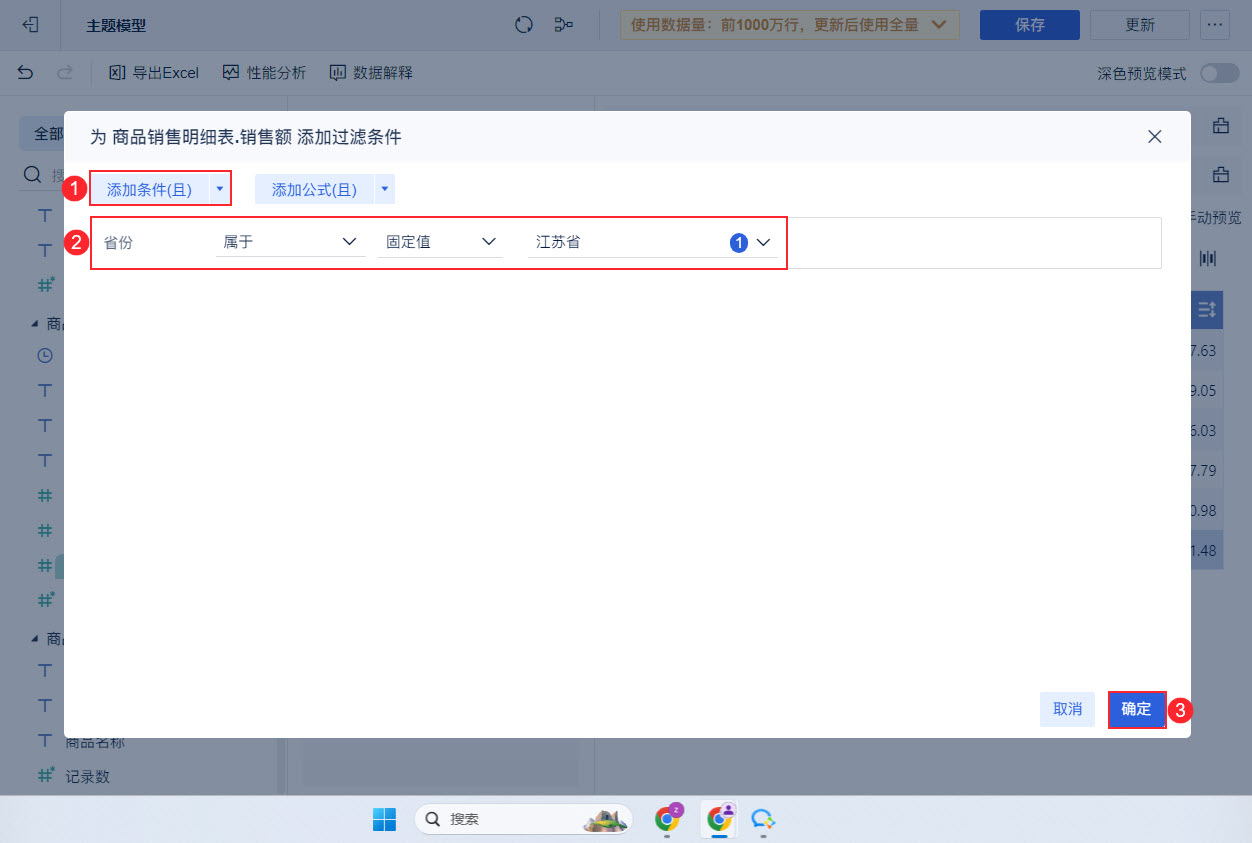
Task: Close the 添加过滤条件 dialog with X
Action: point(1155,137)
